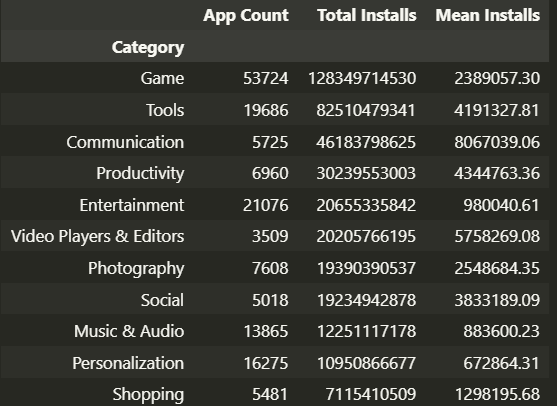The image size is (557, 406).
Task: Select the Music & Audio row label
Action: pyautogui.click(x=129, y=331)
